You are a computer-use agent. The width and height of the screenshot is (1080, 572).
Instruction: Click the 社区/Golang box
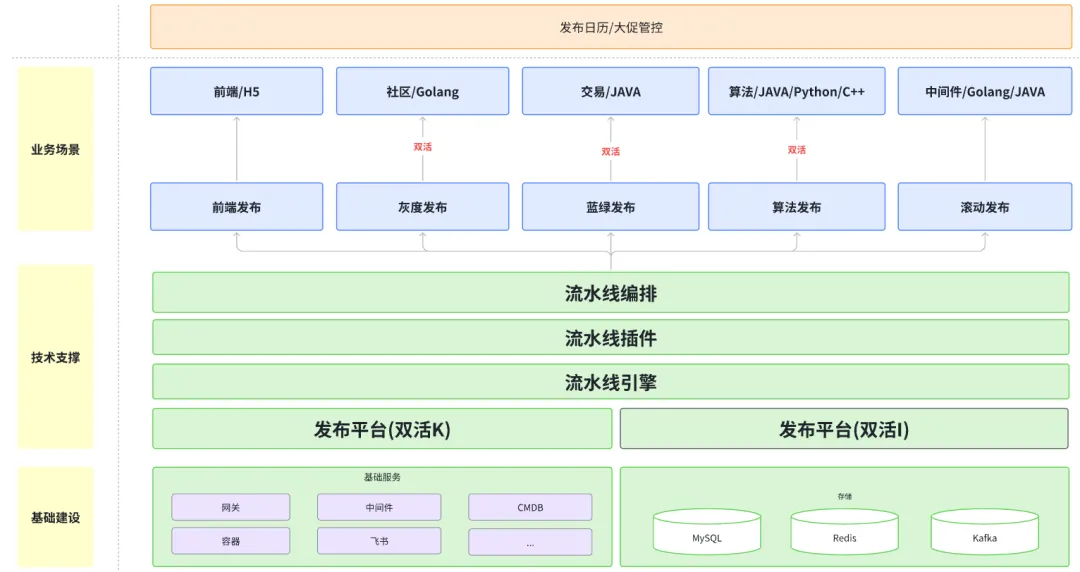(422, 91)
